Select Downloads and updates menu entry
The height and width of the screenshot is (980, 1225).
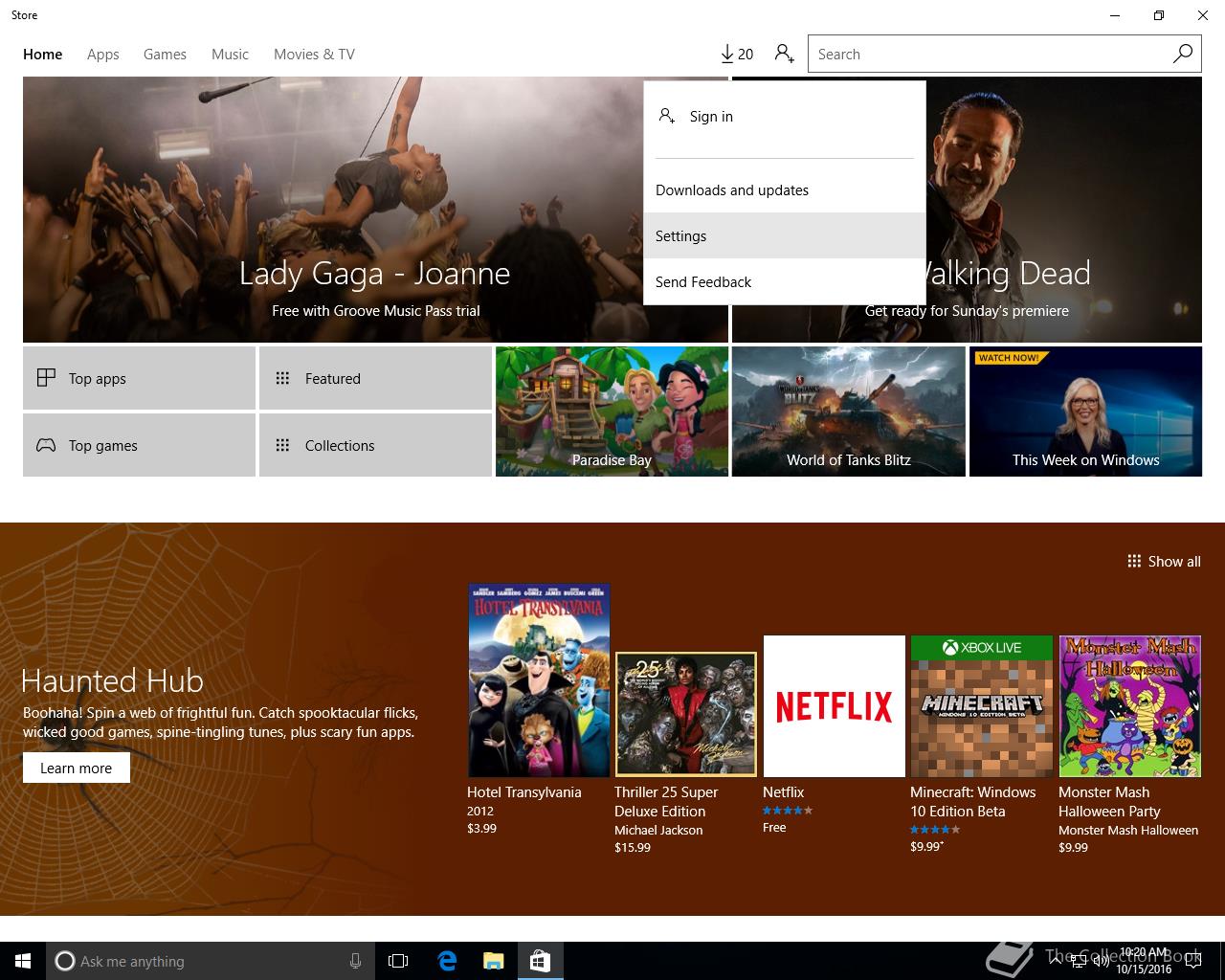pyautogui.click(x=785, y=189)
